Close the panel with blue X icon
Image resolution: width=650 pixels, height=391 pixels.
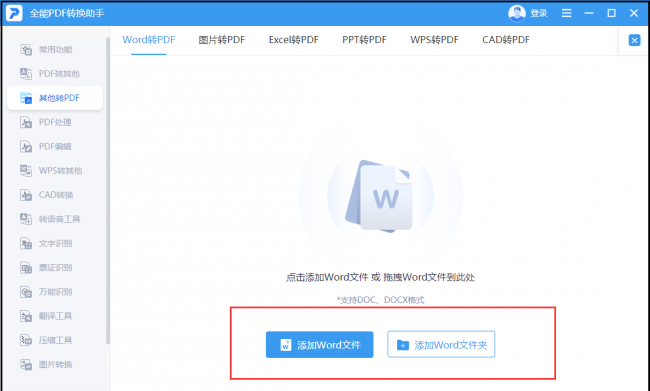pyautogui.click(x=634, y=40)
